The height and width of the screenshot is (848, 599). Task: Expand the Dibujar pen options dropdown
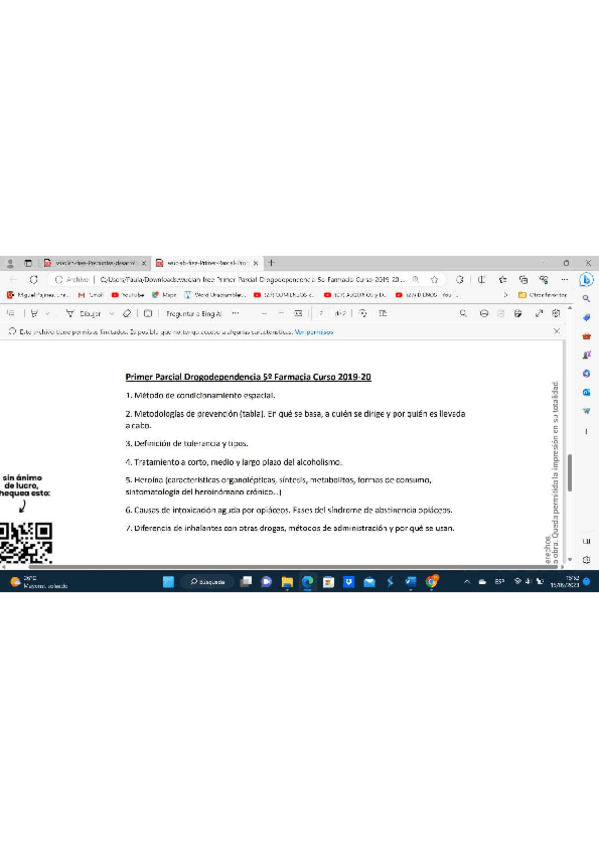click(111, 313)
